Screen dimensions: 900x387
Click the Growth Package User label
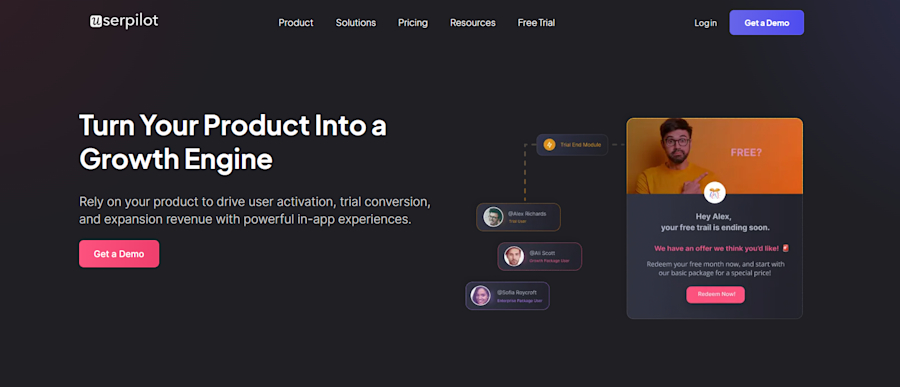click(x=549, y=261)
